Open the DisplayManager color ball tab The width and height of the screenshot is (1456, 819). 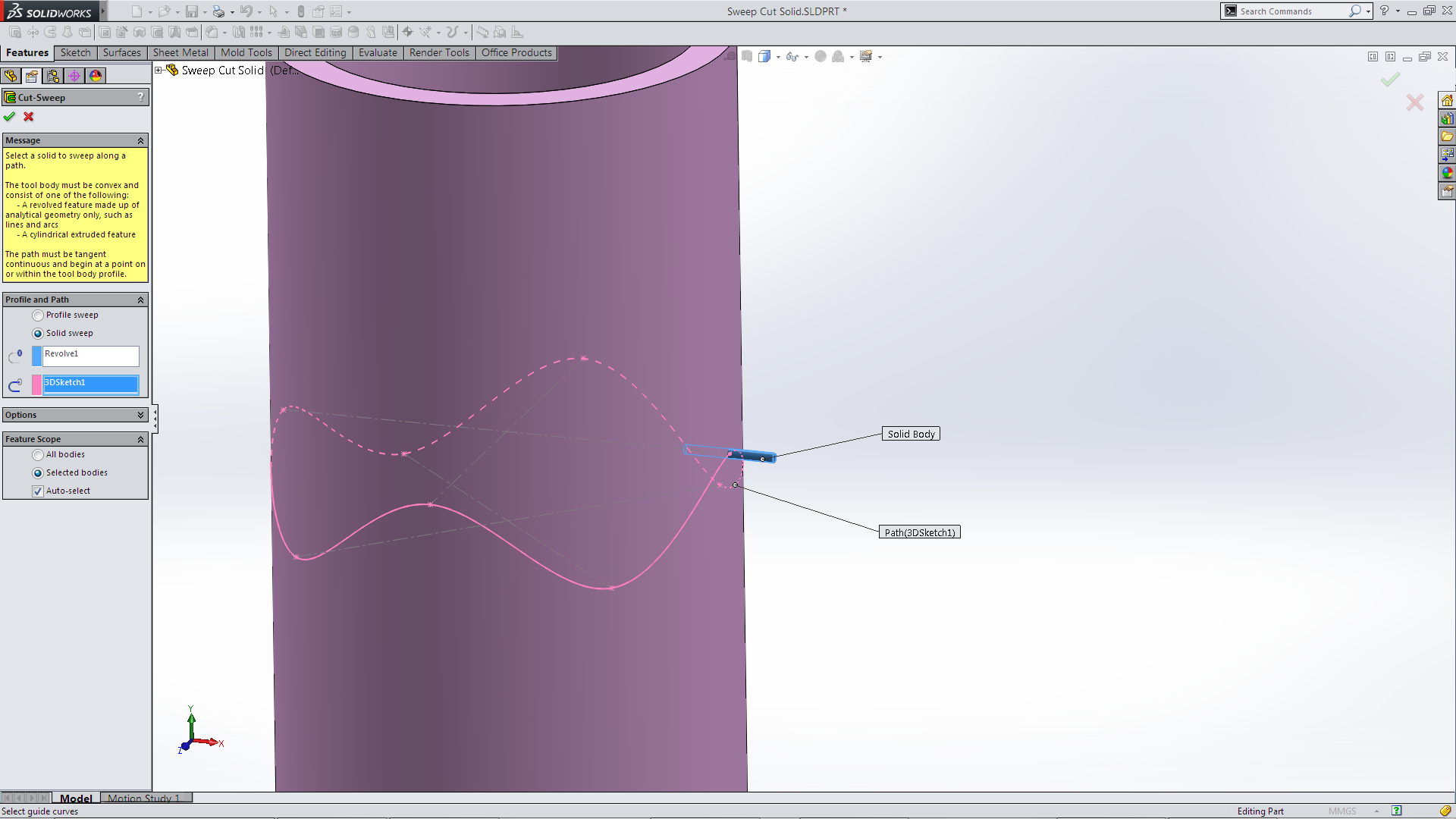coord(96,76)
